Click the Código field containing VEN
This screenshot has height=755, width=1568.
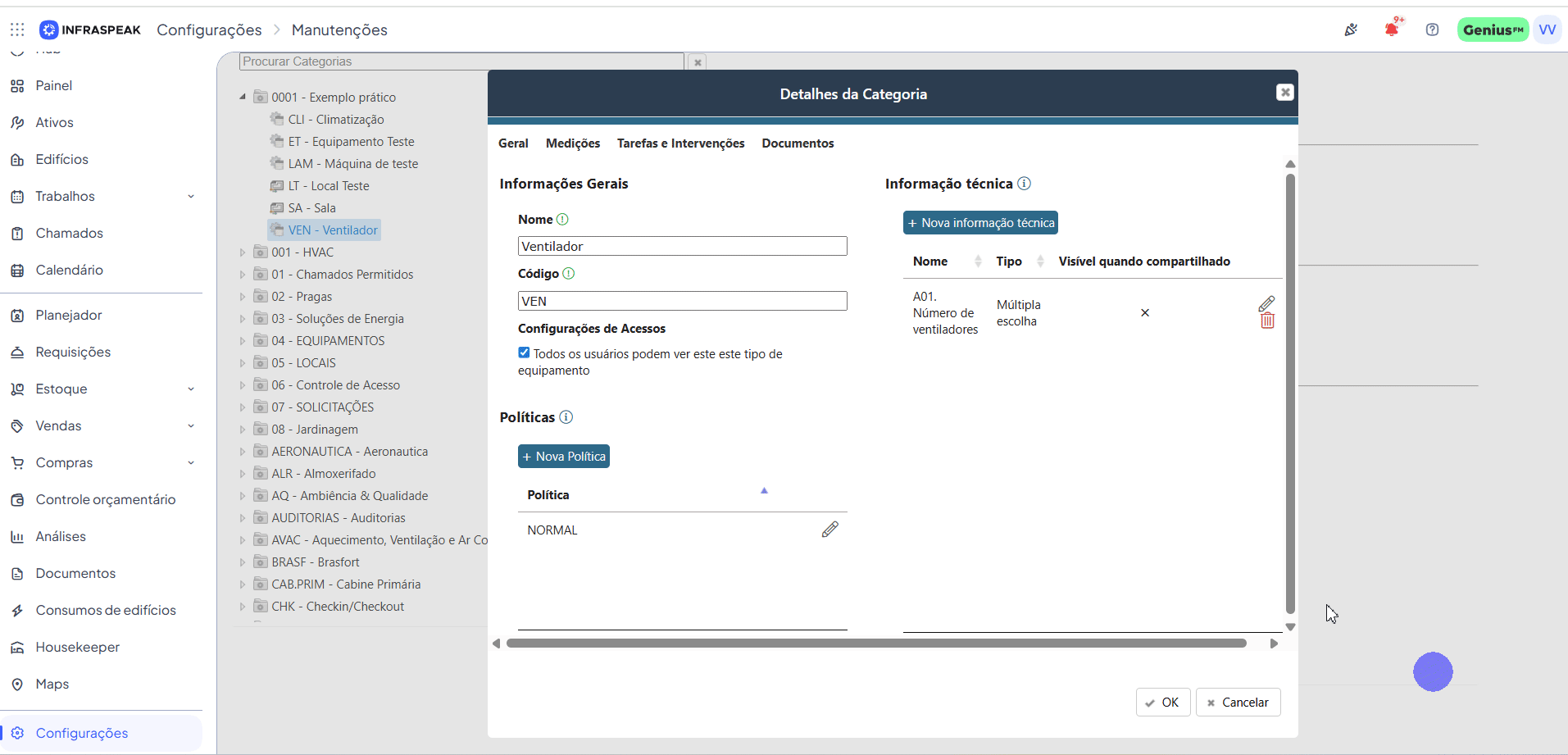click(683, 301)
